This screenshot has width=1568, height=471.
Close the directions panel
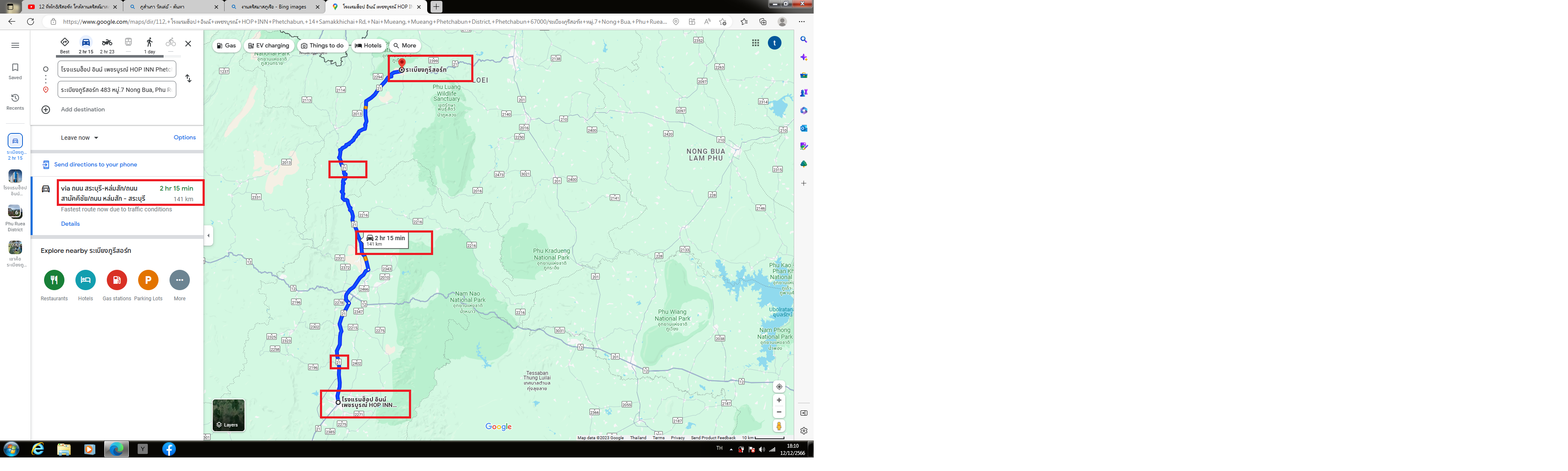(188, 44)
